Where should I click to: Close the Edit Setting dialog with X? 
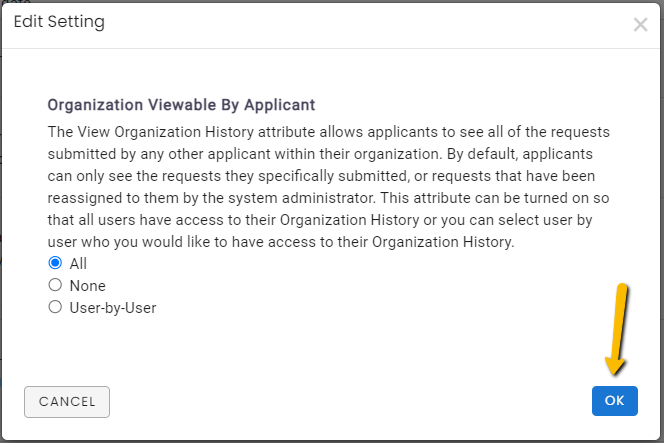pyautogui.click(x=640, y=25)
